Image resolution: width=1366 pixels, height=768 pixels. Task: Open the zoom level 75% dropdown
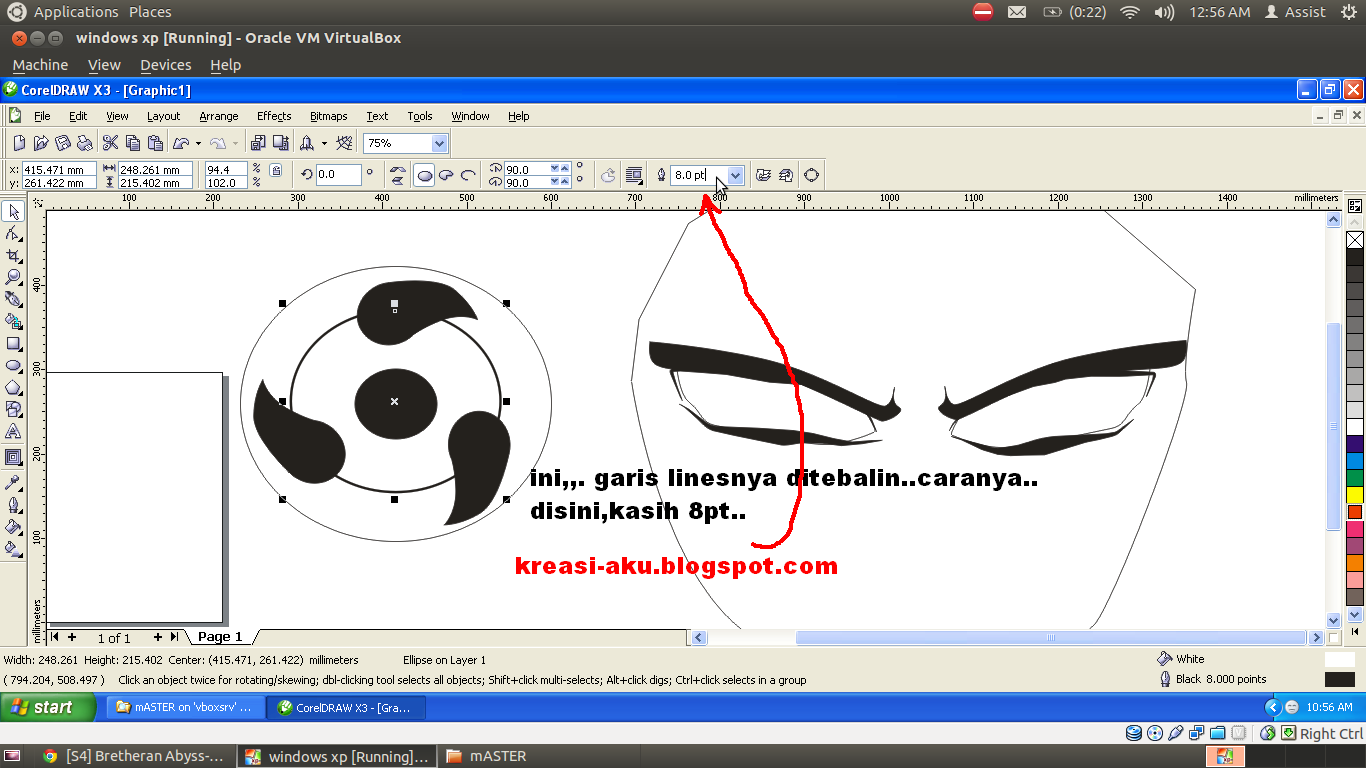click(x=439, y=143)
